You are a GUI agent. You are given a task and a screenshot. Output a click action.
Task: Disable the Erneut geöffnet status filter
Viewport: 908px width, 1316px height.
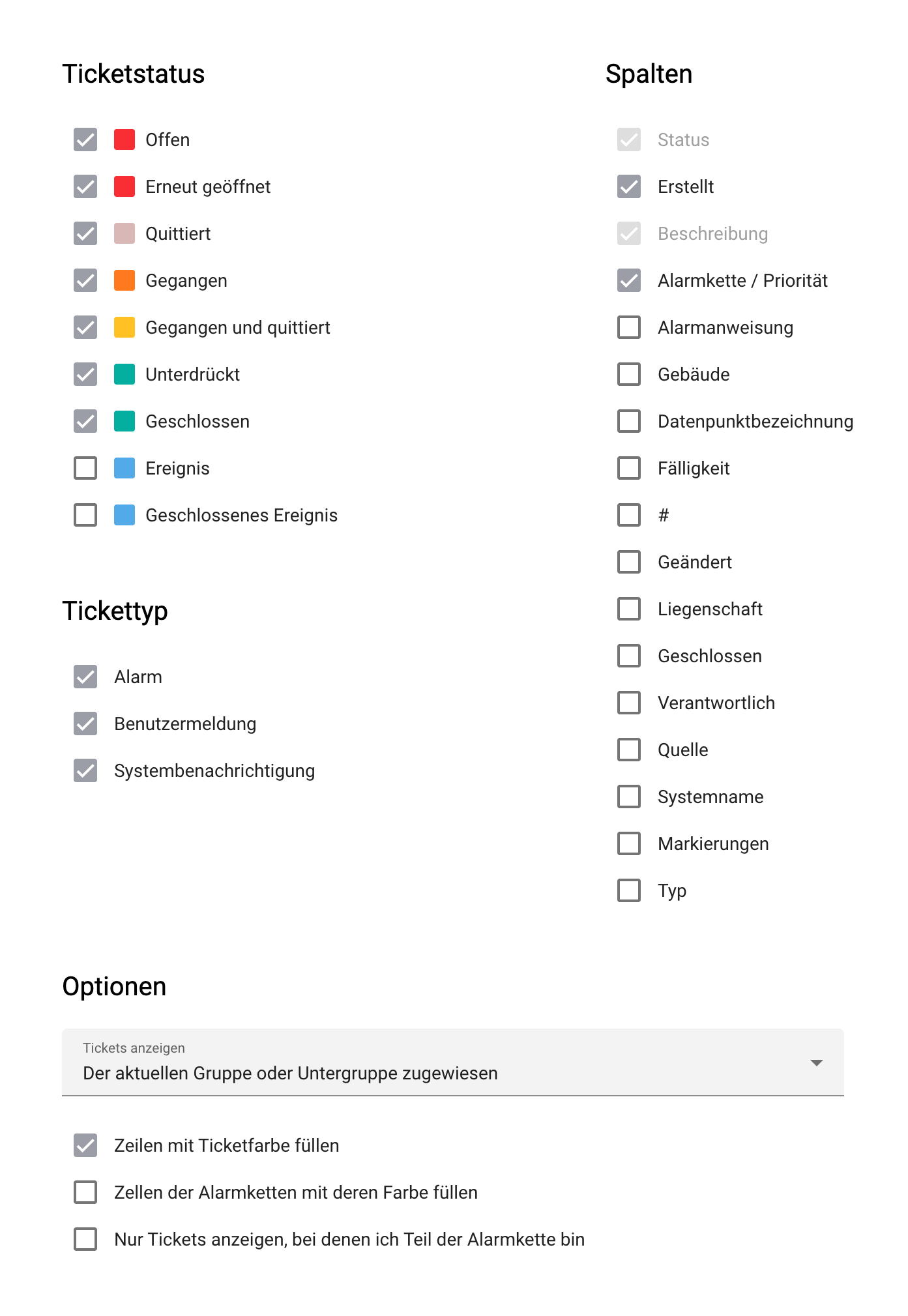pyautogui.click(x=85, y=186)
